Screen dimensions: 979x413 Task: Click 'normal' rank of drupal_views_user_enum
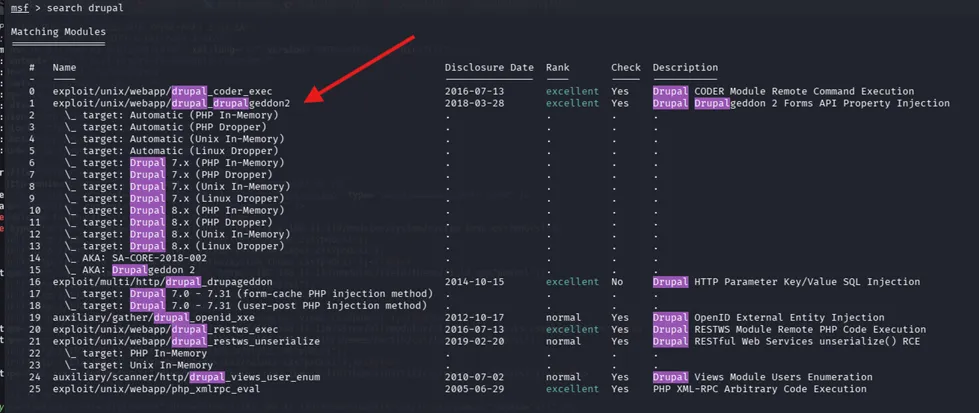(x=563, y=377)
